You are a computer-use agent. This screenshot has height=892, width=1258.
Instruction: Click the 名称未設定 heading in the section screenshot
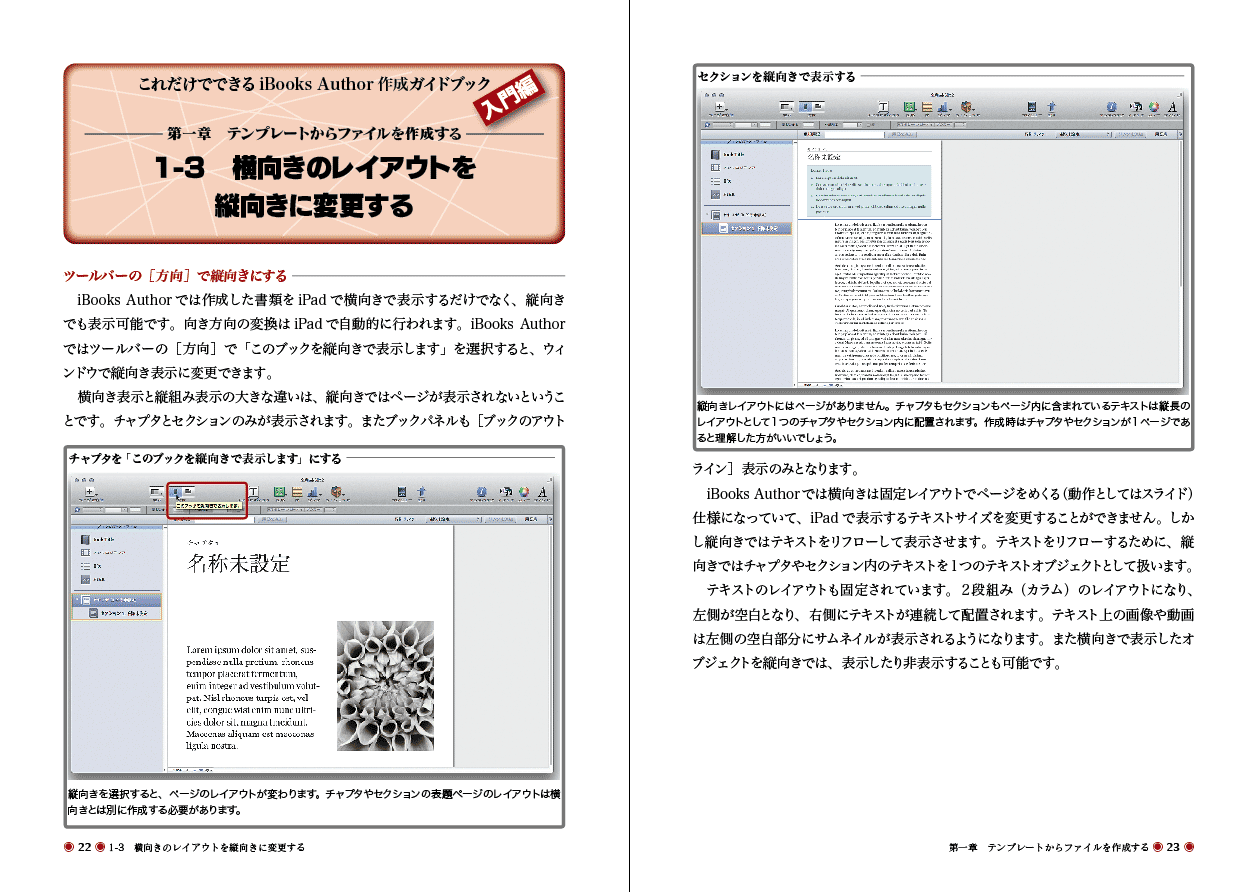click(824, 157)
